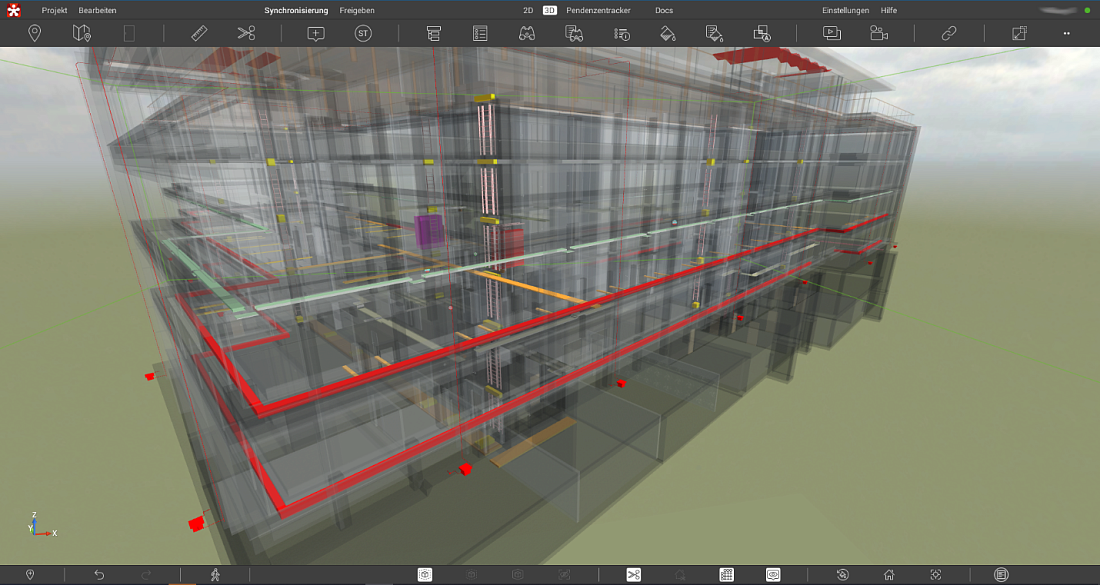Open the video camera recording tool
The image size is (1100, 585).
point(879,33)
